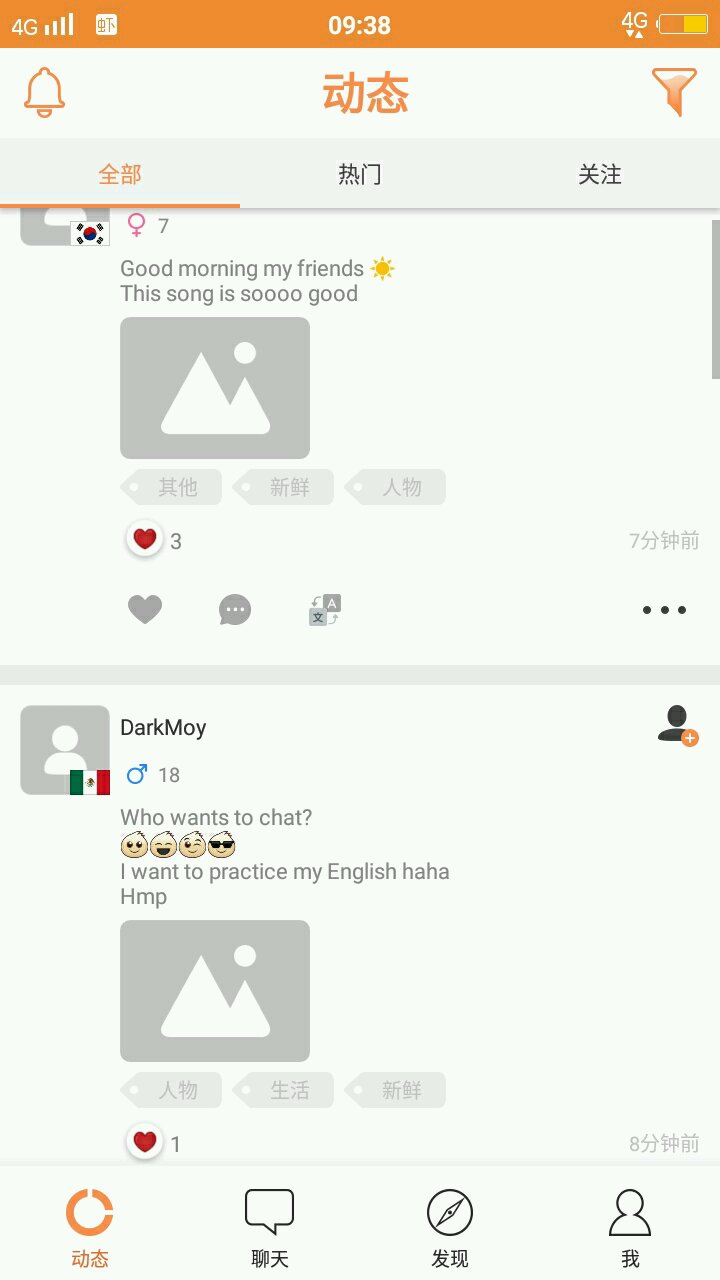Select the 全部 tab

(120, 174)
